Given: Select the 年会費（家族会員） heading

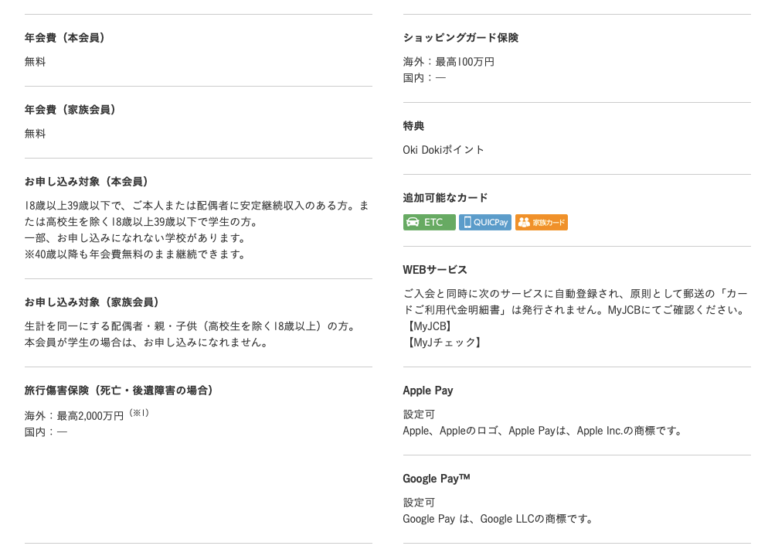Looking at the screenshot, I should point(71,110).
